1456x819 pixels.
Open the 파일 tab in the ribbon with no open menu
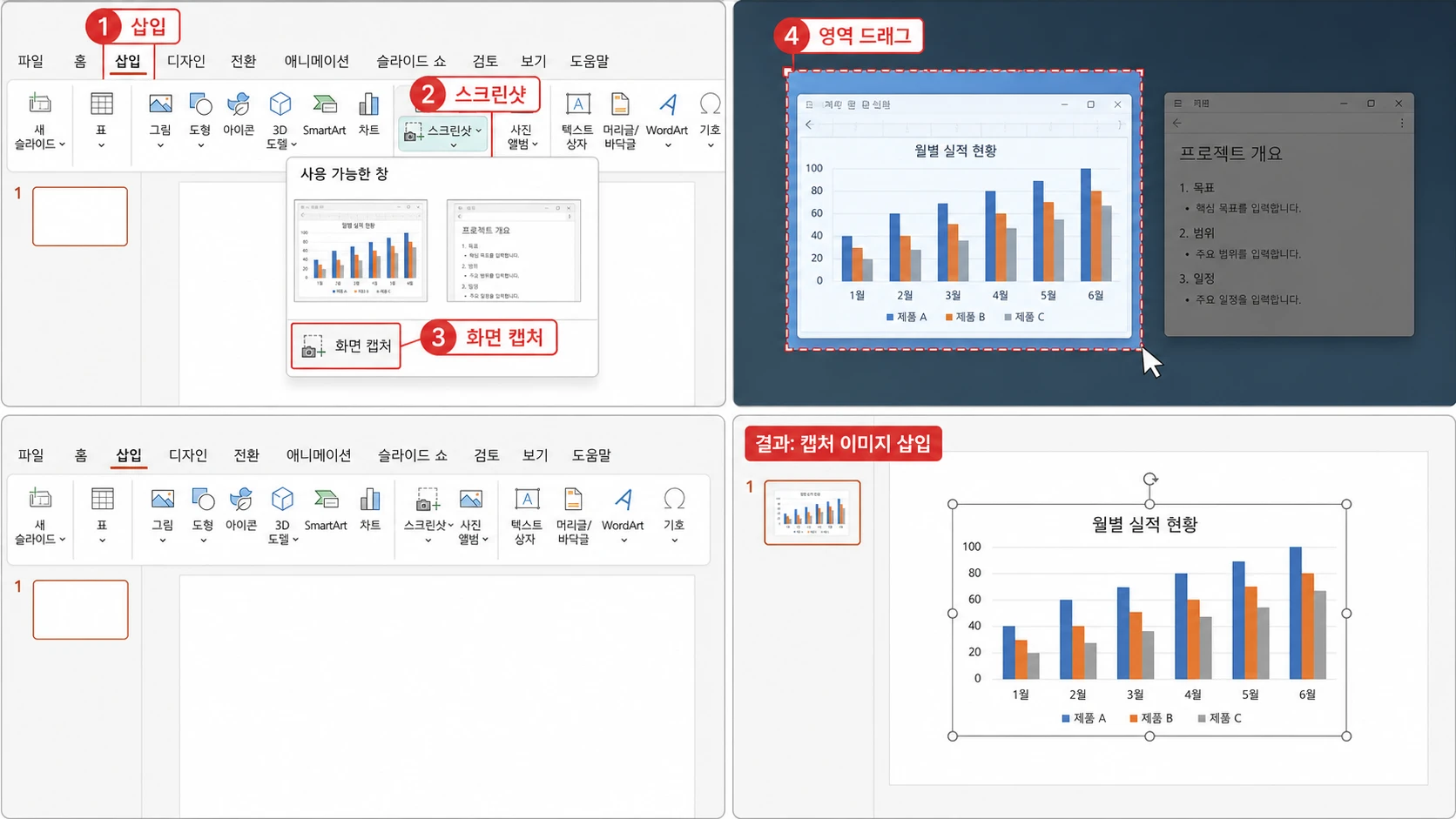30,455
